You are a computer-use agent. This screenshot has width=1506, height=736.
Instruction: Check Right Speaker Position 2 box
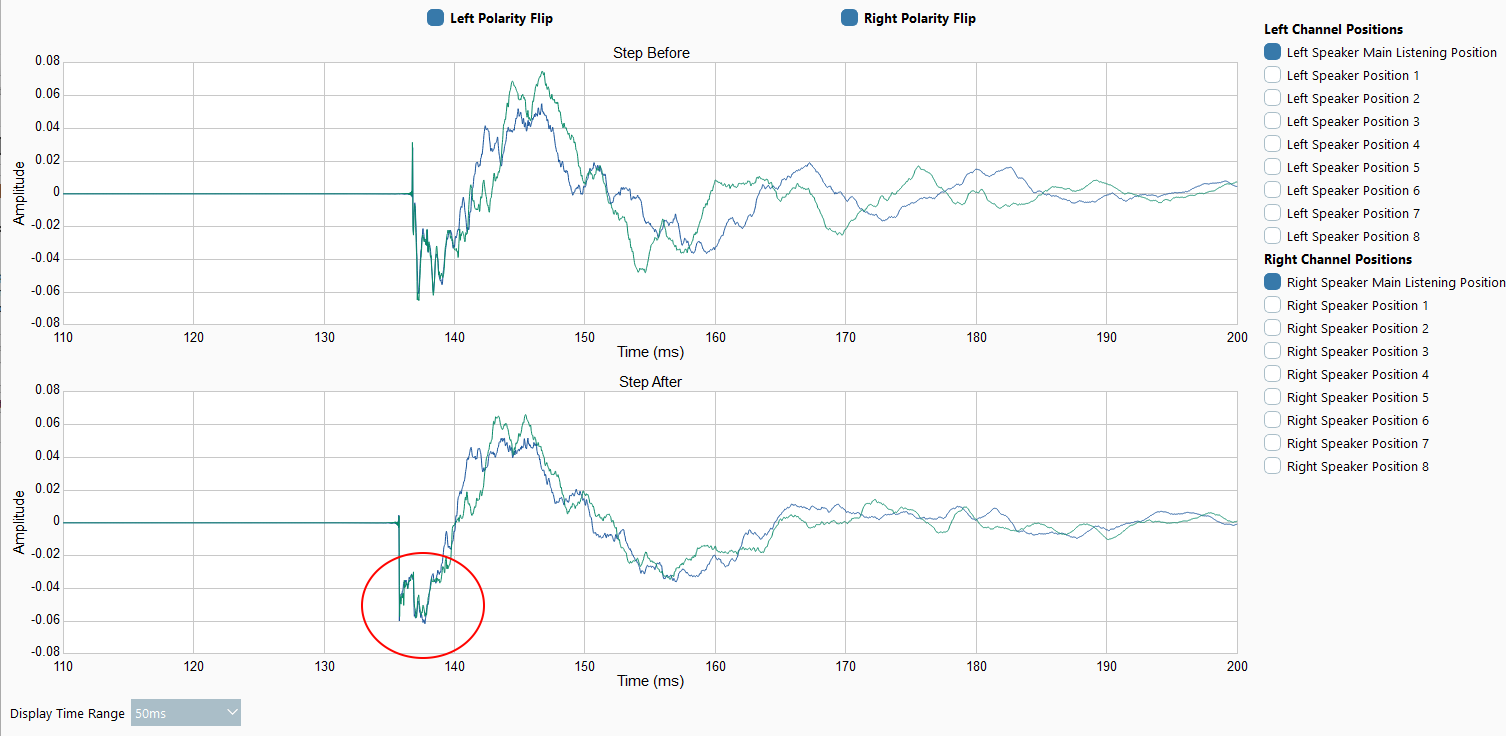tap(1273, 328)
